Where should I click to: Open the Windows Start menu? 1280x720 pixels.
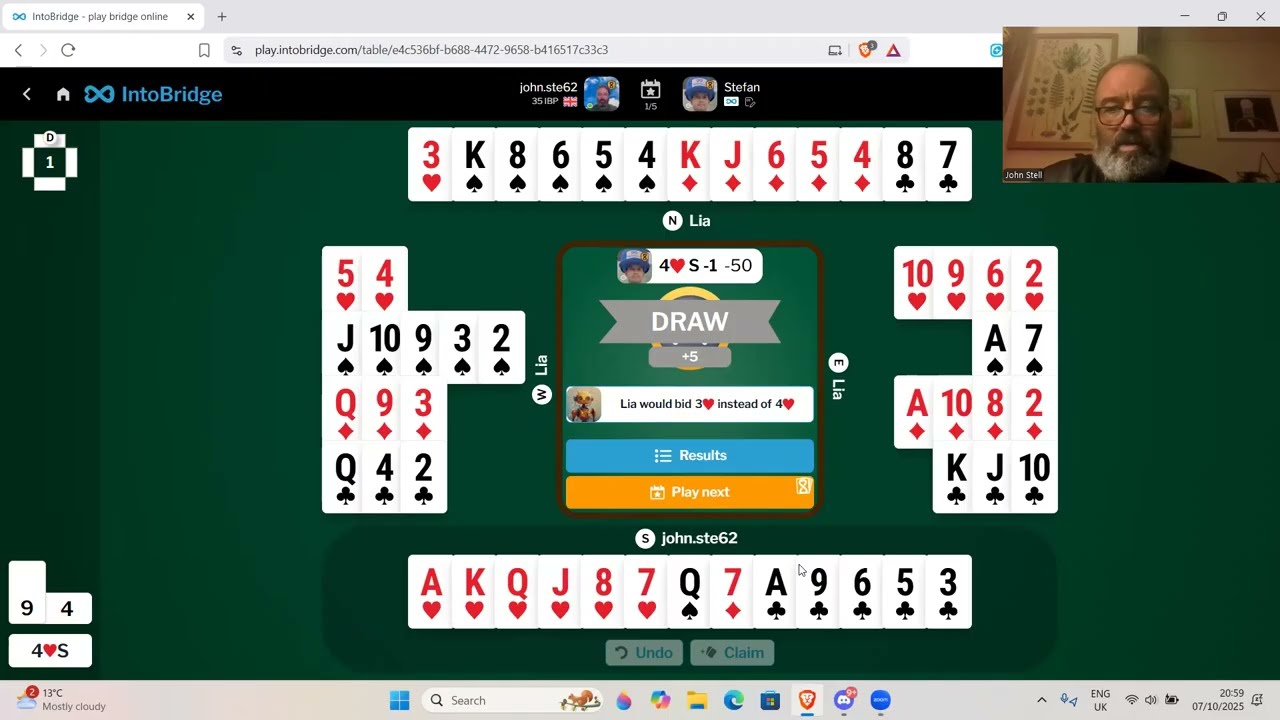pyautogui.click(x=400, y=700)
